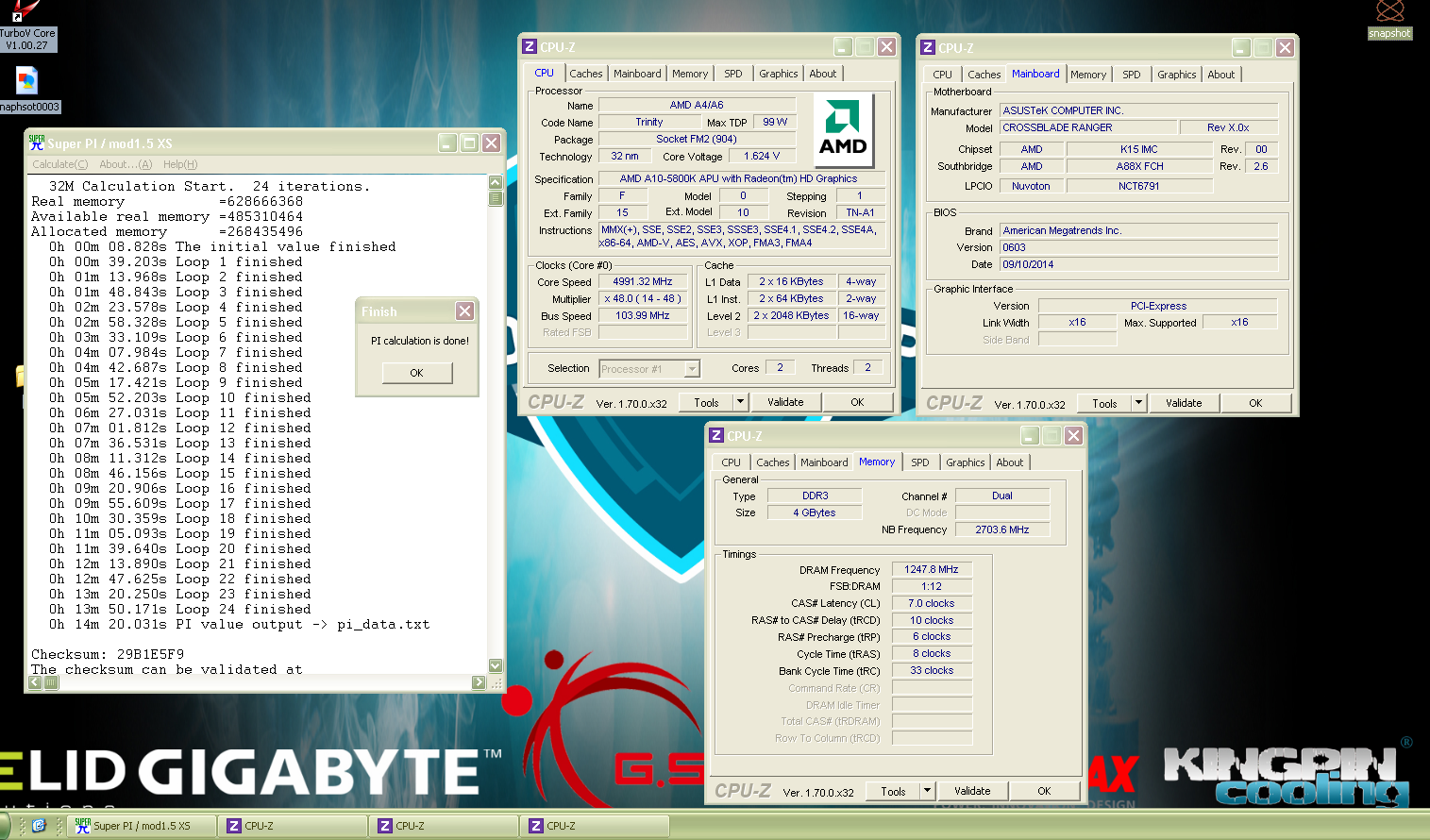1430x840 pixels.
Task: Click Super PI vertical scrollbar up arrow
Action: pyautogui.click(x=496, y=182)
